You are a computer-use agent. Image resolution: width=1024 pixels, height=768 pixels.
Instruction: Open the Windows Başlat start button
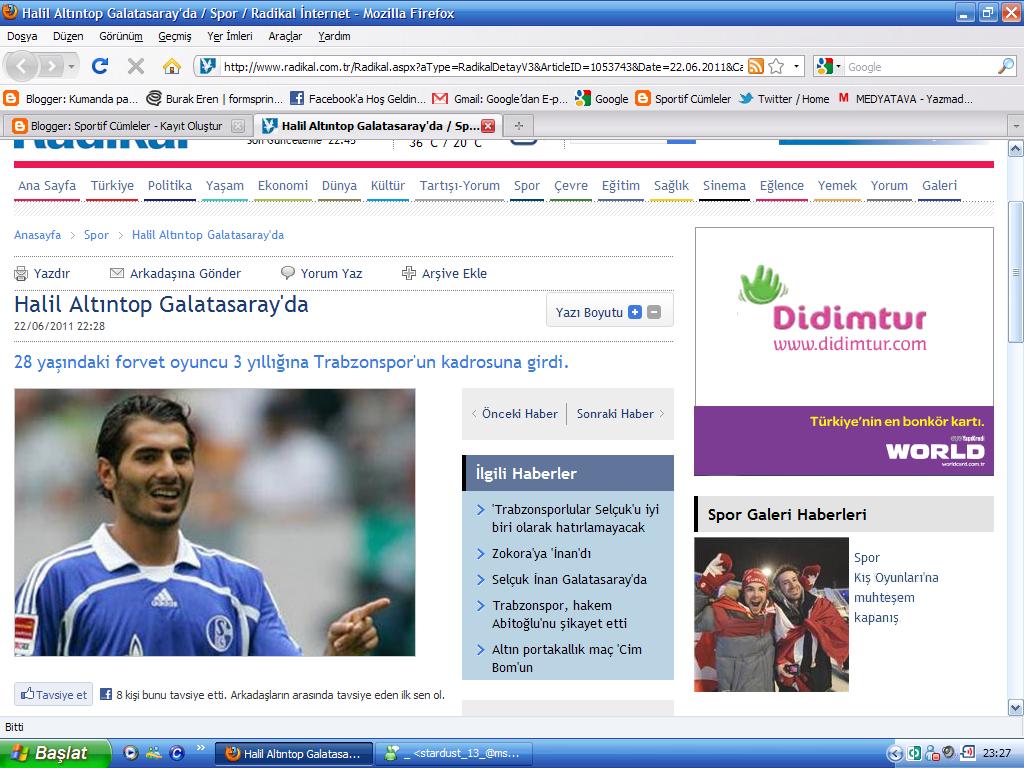tap(54, 753)
